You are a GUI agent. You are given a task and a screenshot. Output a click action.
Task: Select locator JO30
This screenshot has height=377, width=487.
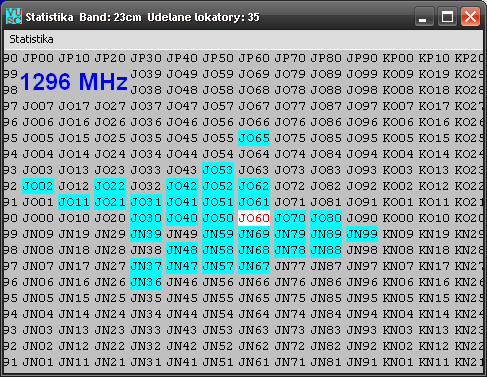coord(146,218)
